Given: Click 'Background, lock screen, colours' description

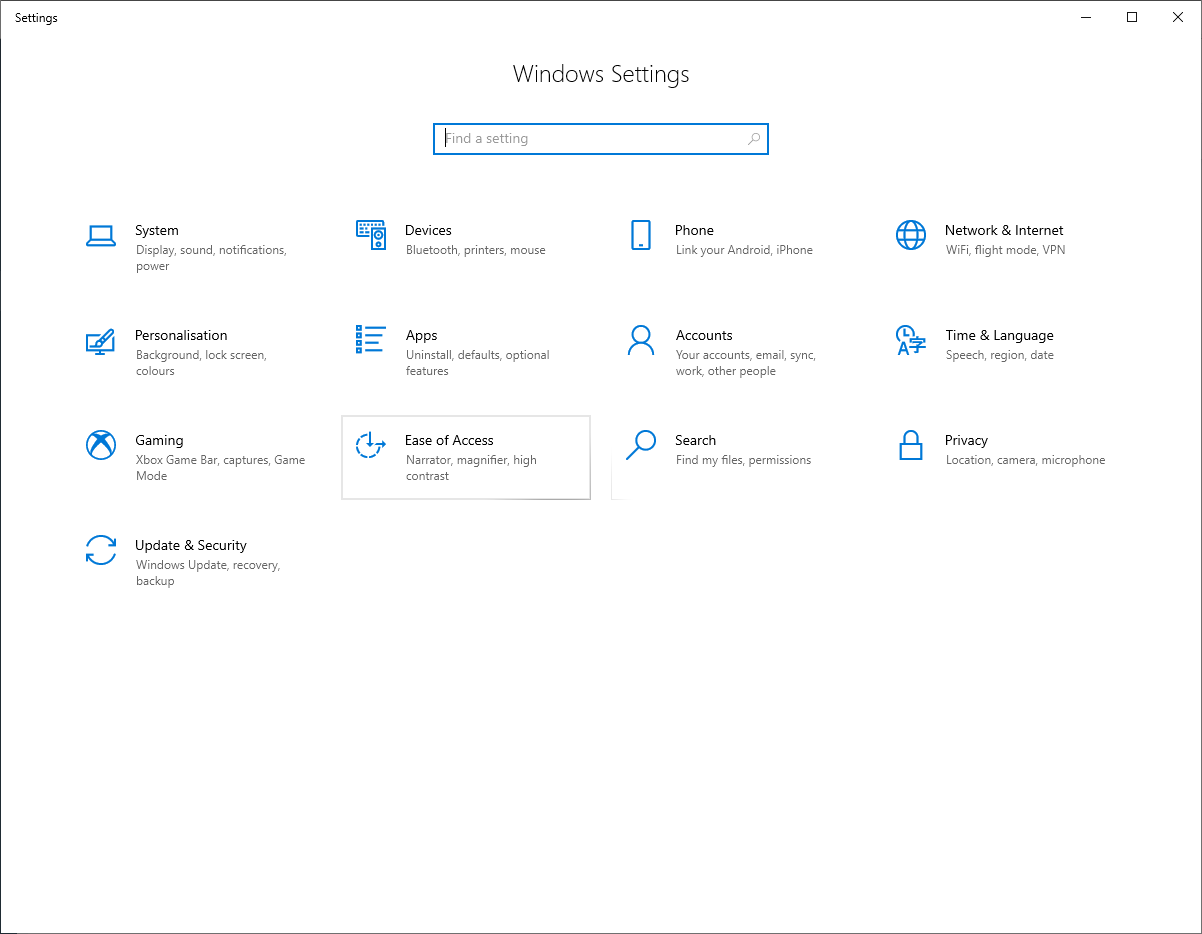Looking at the screenshot, I should pyautogui.click(x=201, y=363).
